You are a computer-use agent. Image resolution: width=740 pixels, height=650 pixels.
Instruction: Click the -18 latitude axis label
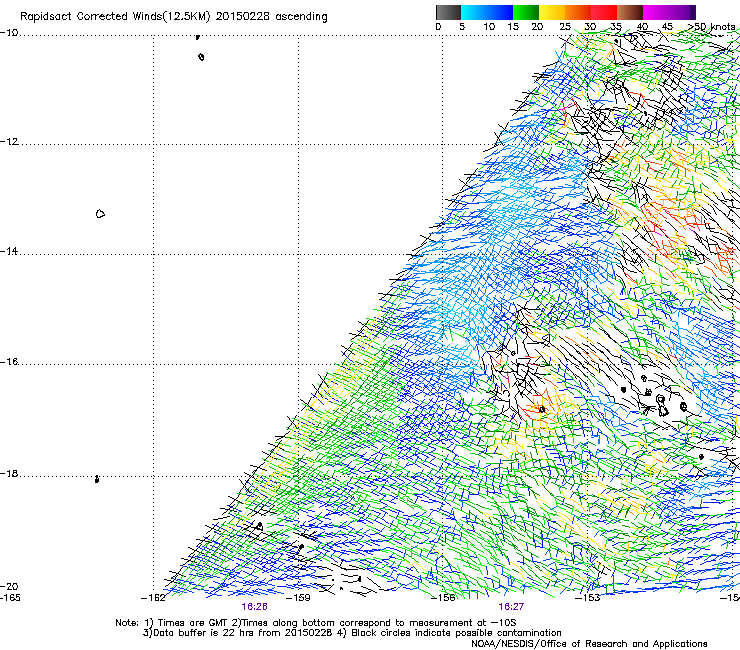(x=9, y=474)
